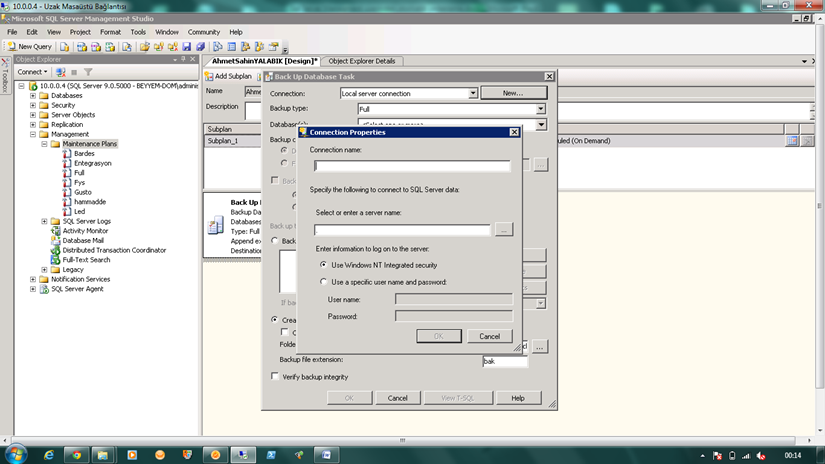Expand the SQL Server Agent node
The height and width of the screenshot is (464, 825).
(33, 289)
